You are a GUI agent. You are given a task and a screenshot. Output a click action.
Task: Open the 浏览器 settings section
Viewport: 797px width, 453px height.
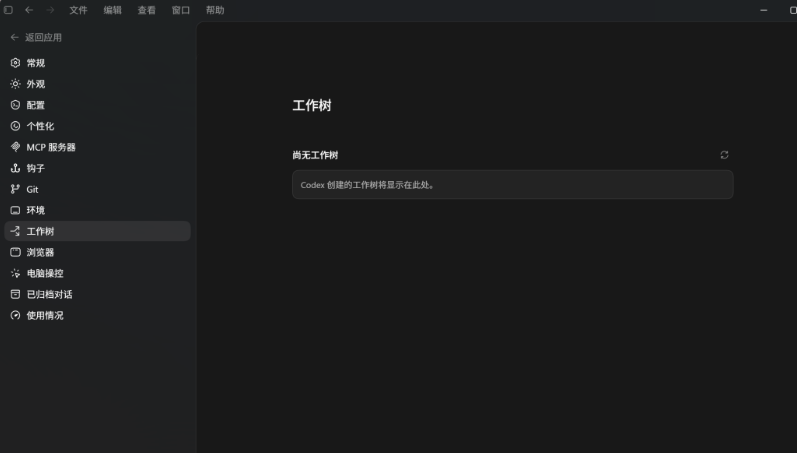(98, 252)
